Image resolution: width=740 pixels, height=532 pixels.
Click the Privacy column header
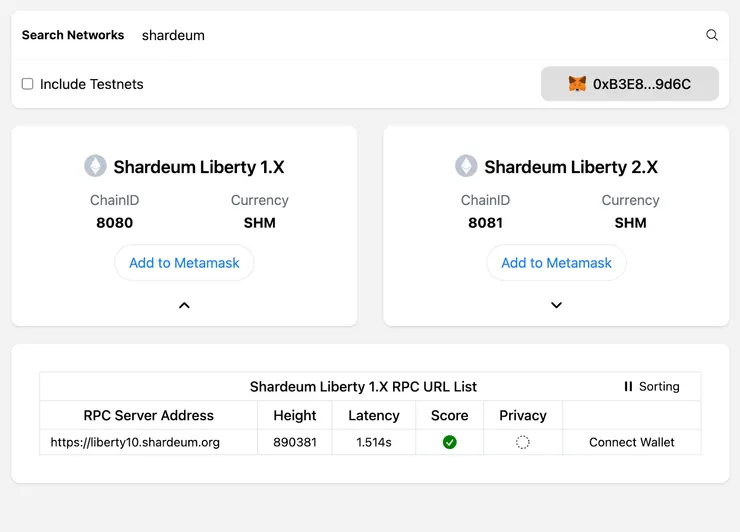coord(523,415)
